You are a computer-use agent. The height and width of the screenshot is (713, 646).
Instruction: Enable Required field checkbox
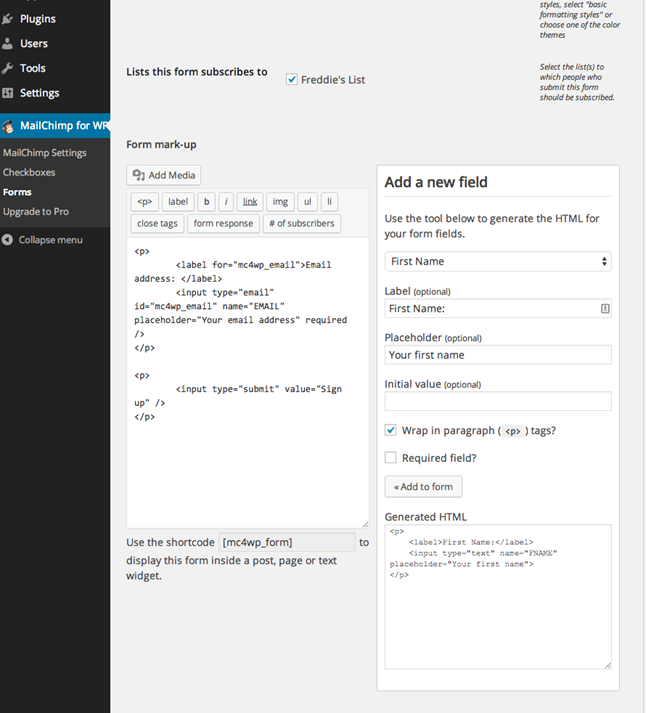pyautogui.click(x=391, y=457)
